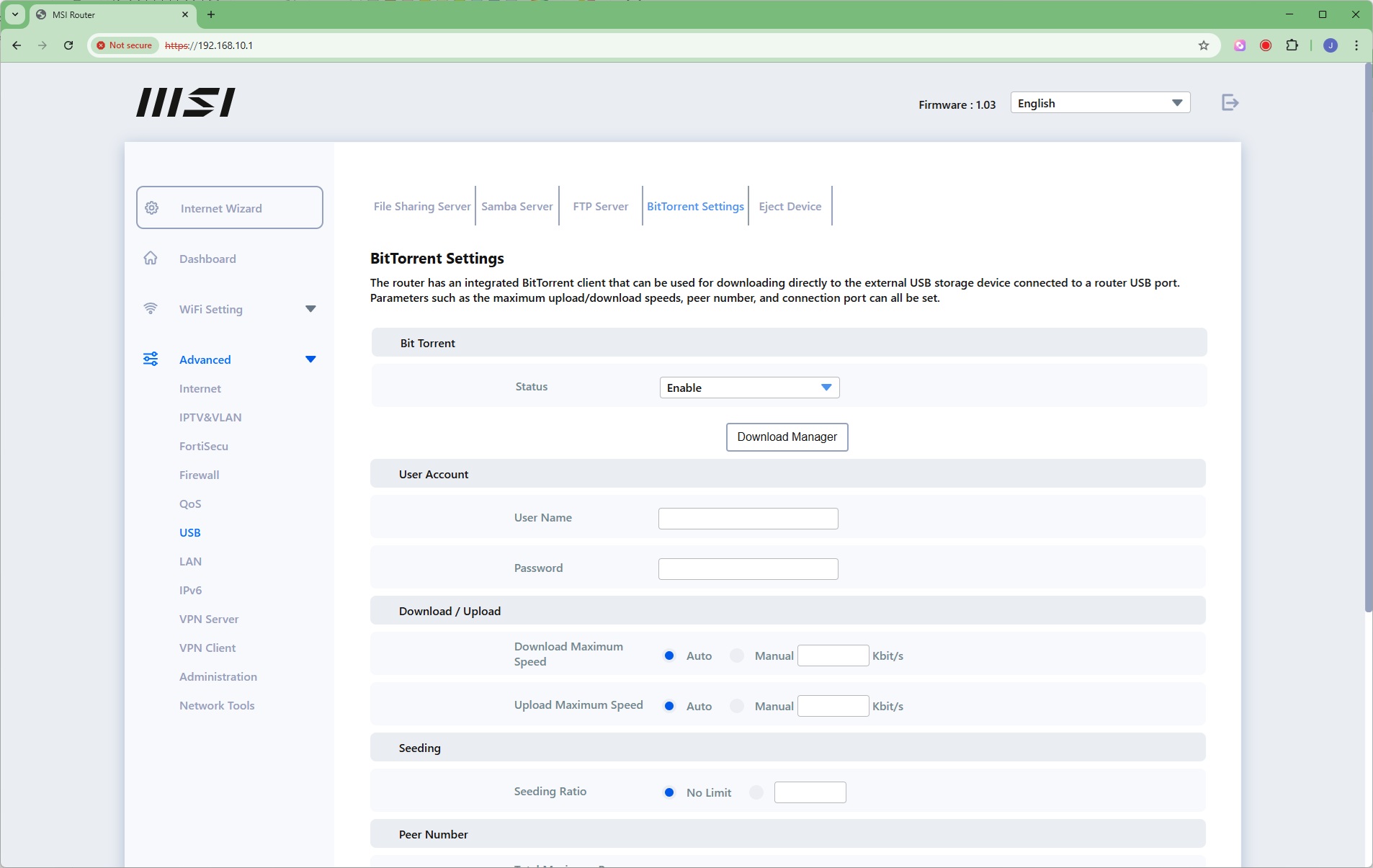Image resolution: width=1373 pixels, height=868 pixels.
Task: Click the Advanced sliders icon
Action: 151,359
